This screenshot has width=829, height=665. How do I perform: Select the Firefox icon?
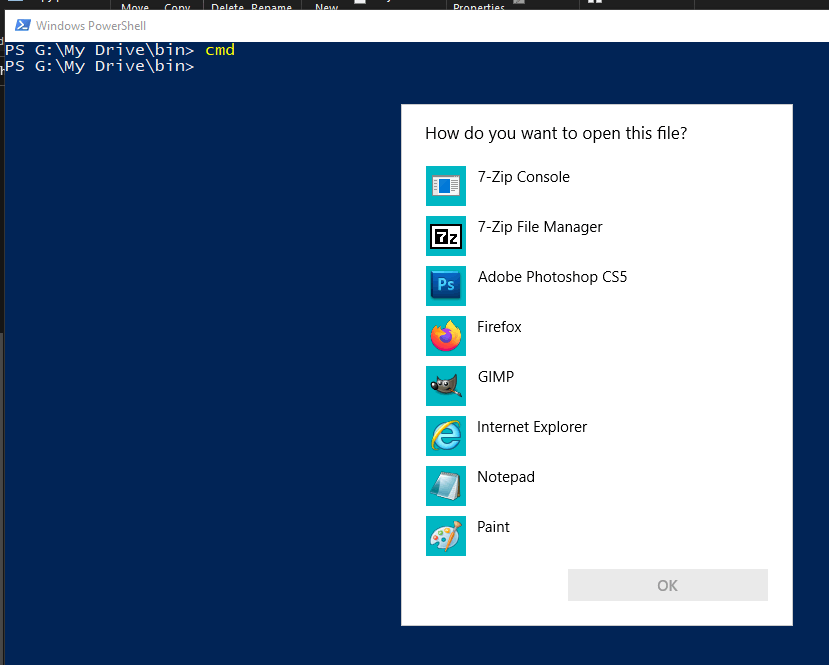click(446, 336)
